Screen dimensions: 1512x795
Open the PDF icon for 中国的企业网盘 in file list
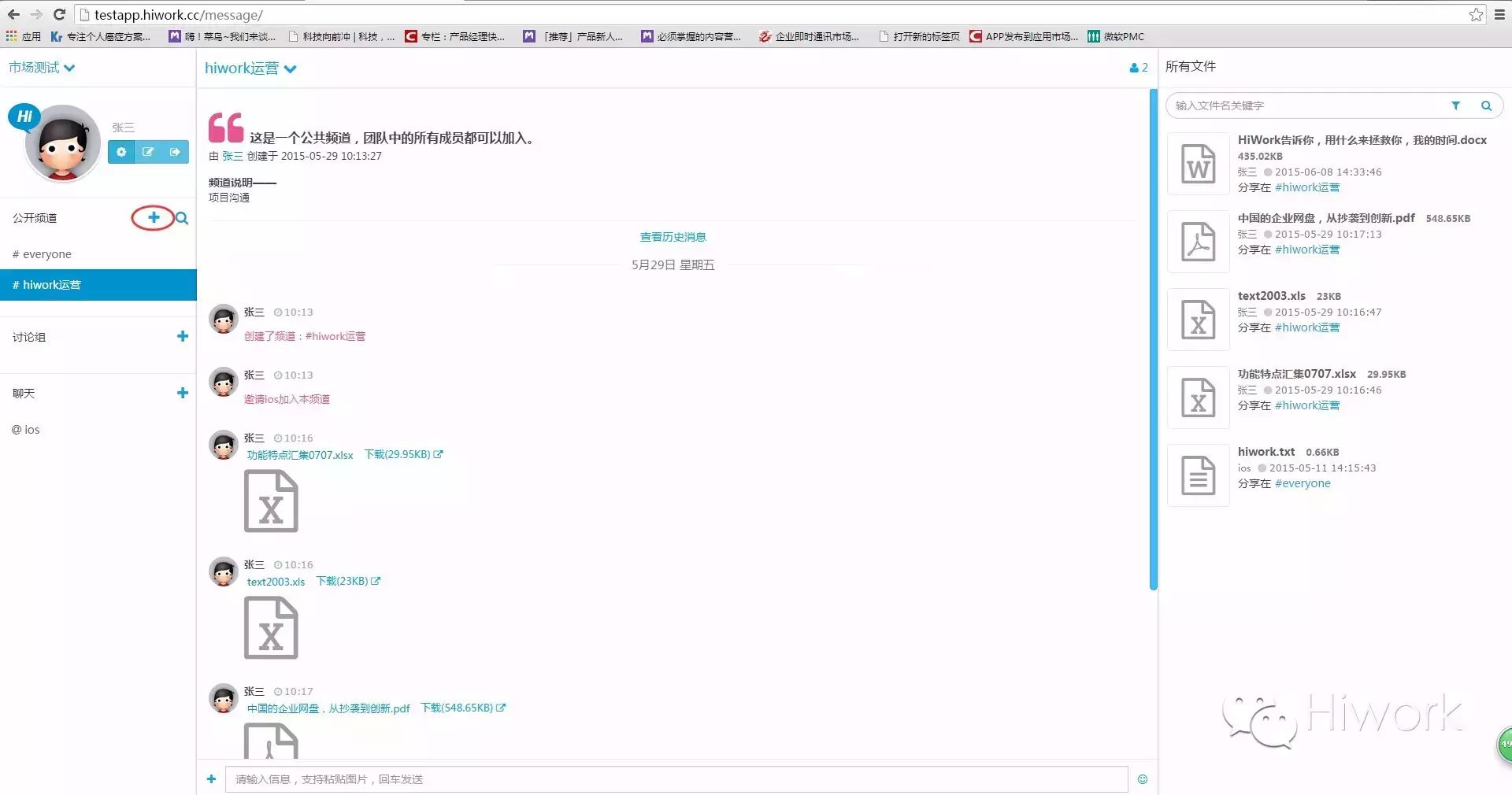pyautogui.click(x=1198, y=242)
